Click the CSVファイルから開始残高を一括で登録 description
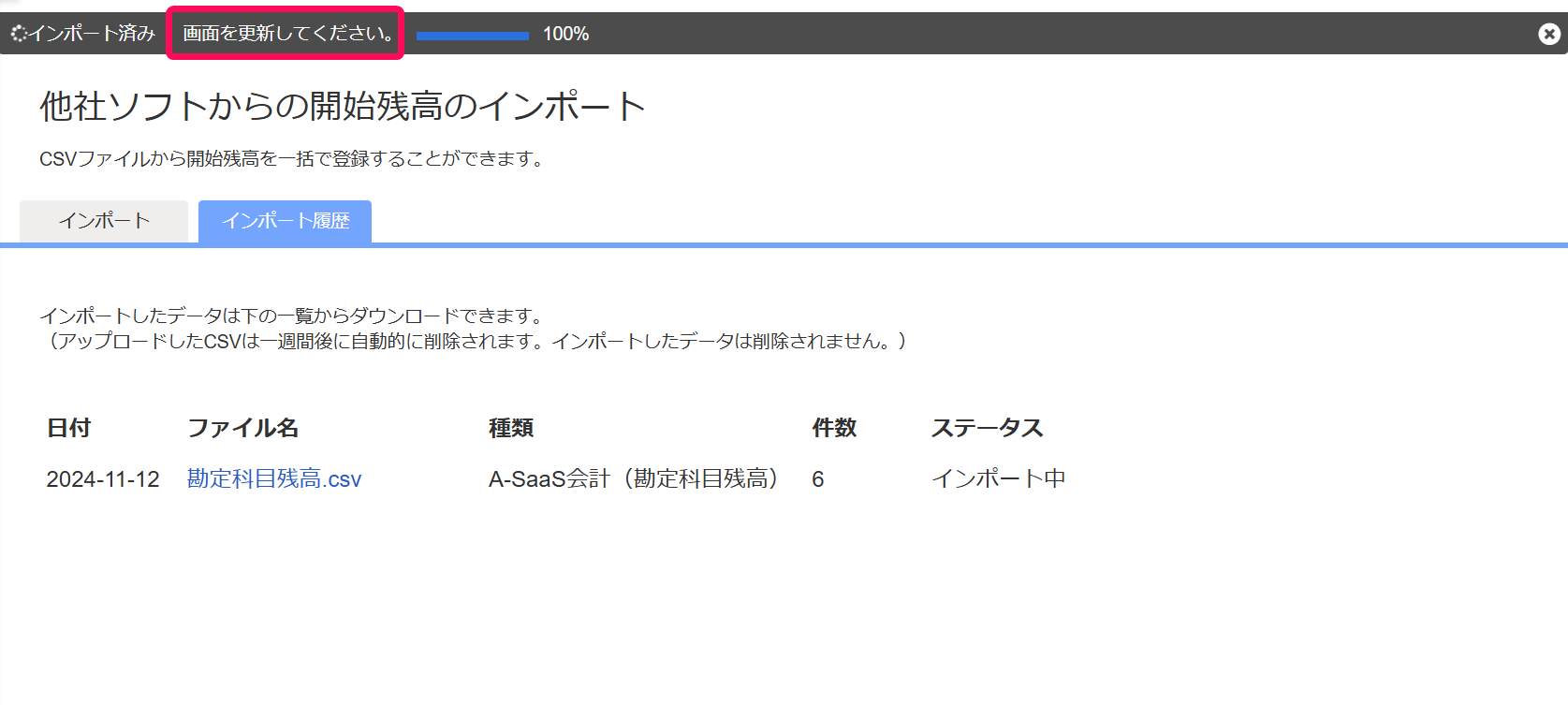 point(292,159)
